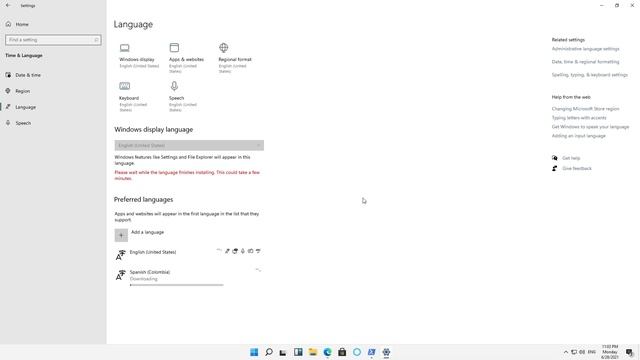Click the Add a language plus button
This screenshot has height=360, width=640.
(121, 235)
